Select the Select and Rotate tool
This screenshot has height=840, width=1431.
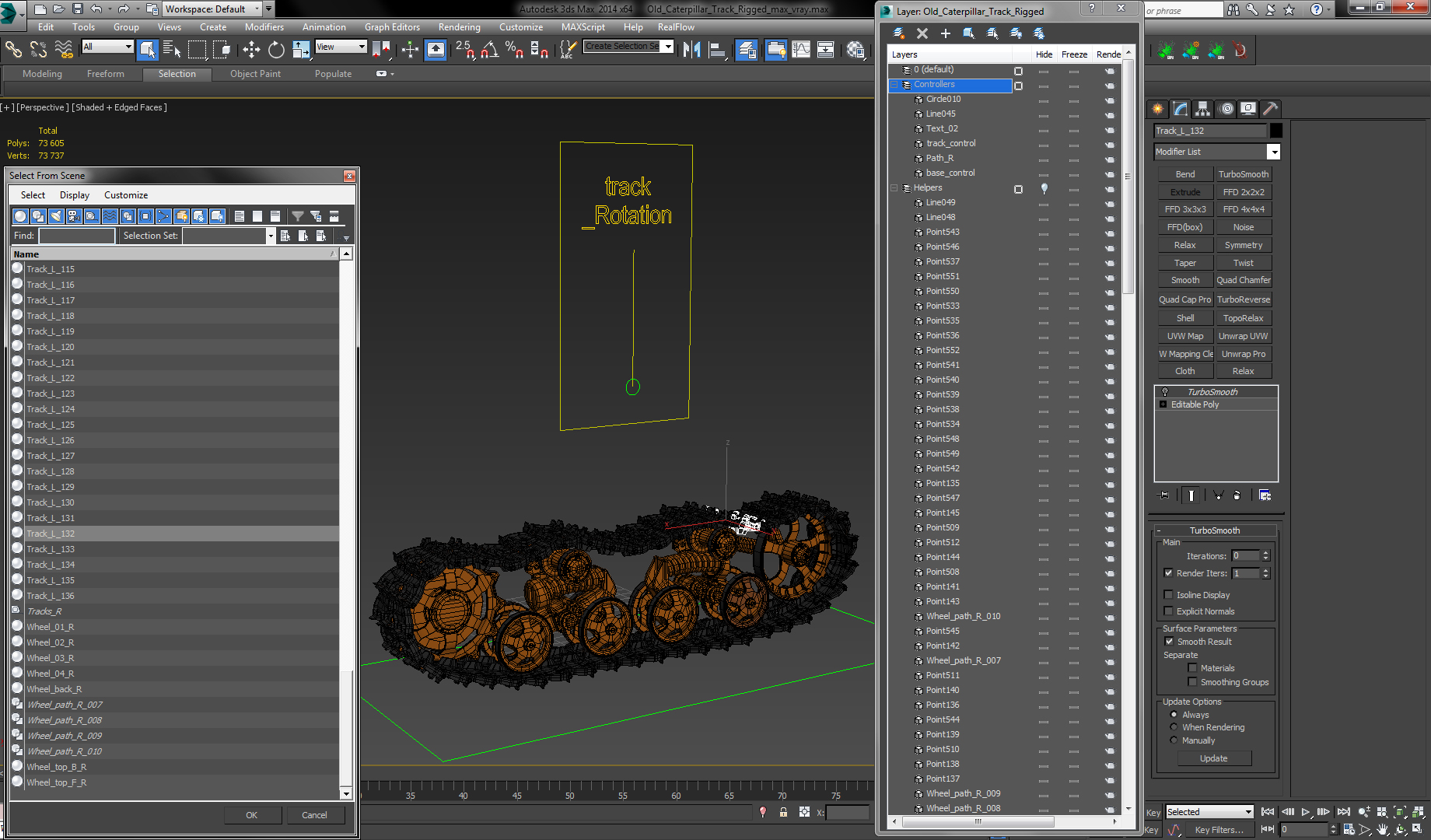(276, 50)
